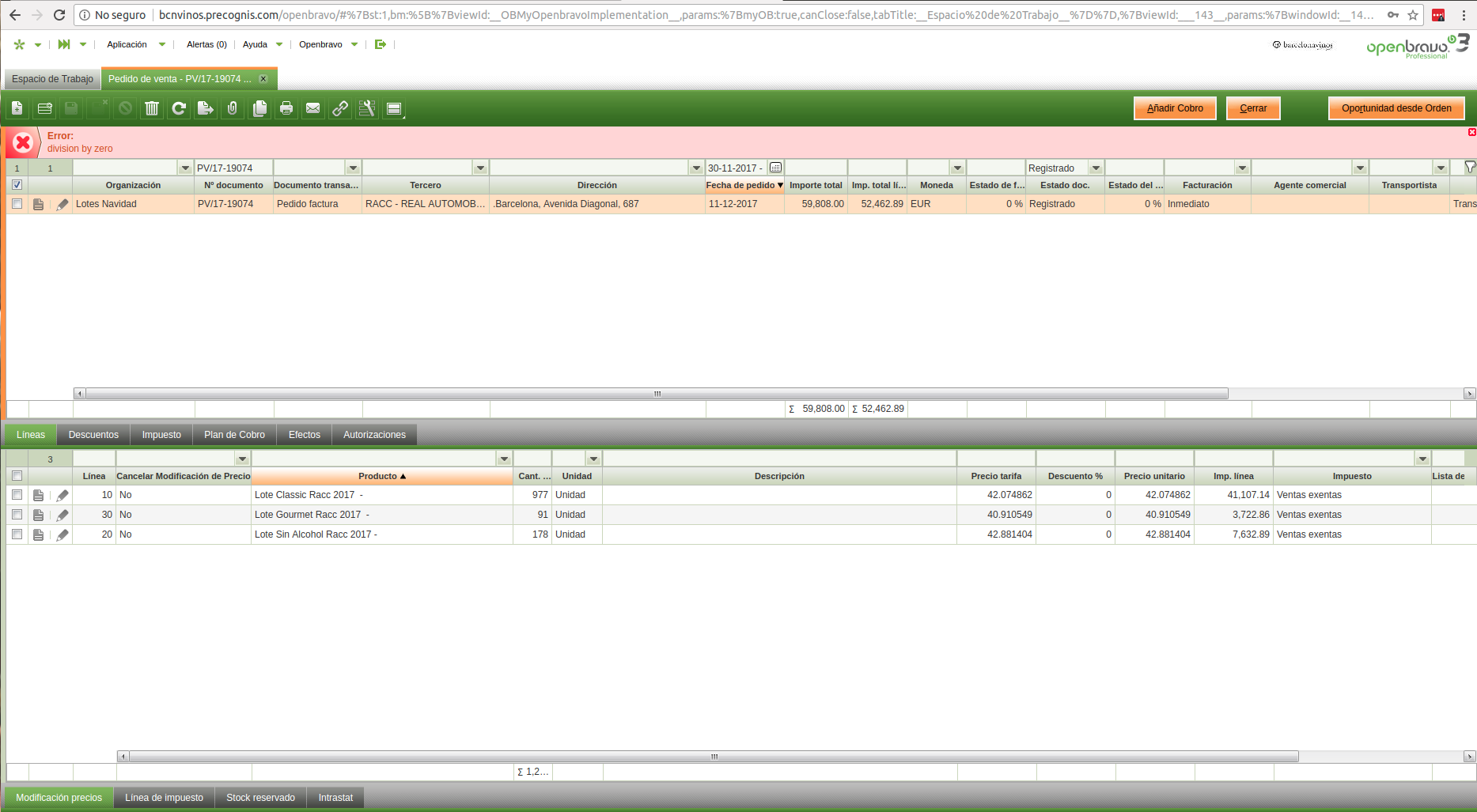Image resolution: width=1477 pixels, height=812 pixels.
Task: Click the export to spreadsheet icon
Action: click(x=206, y=108)
